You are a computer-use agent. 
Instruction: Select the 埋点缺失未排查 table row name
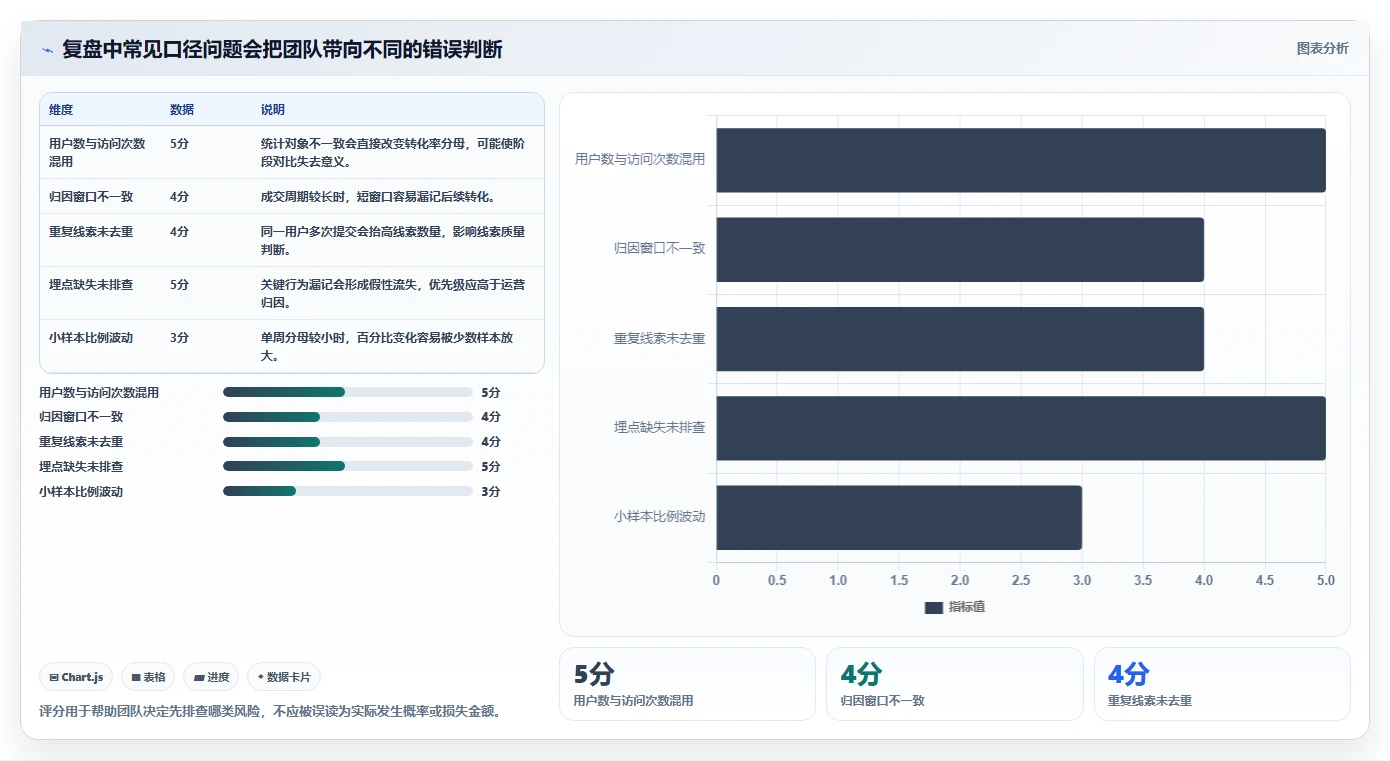click(x=91, y=285)
